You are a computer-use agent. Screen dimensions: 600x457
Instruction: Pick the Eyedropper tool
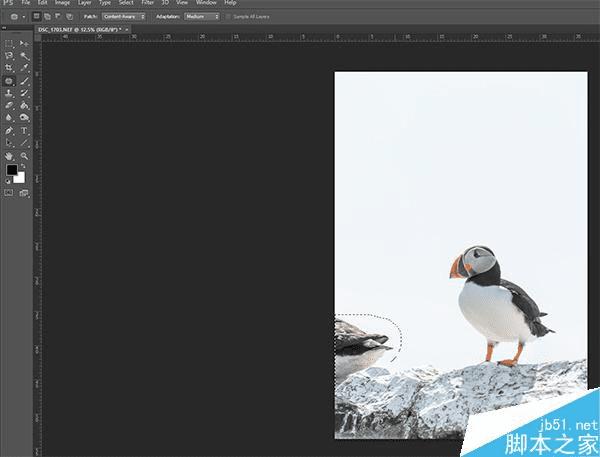point(24,68)
